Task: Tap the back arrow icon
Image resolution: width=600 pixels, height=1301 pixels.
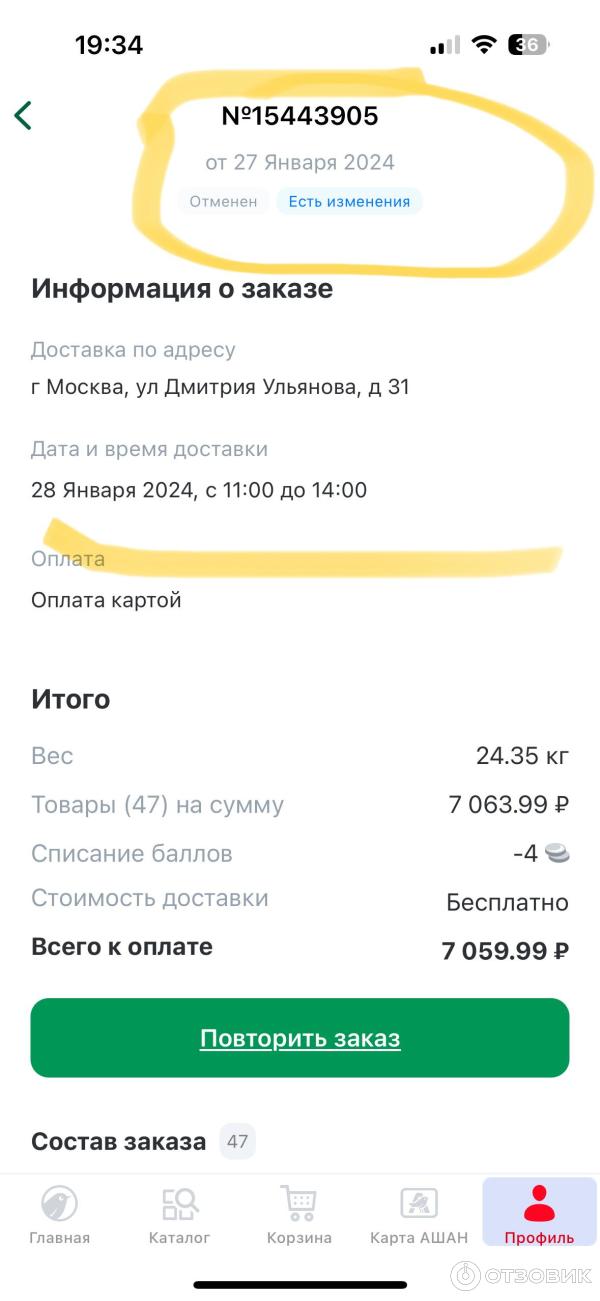Action: [x=23, y=115]
